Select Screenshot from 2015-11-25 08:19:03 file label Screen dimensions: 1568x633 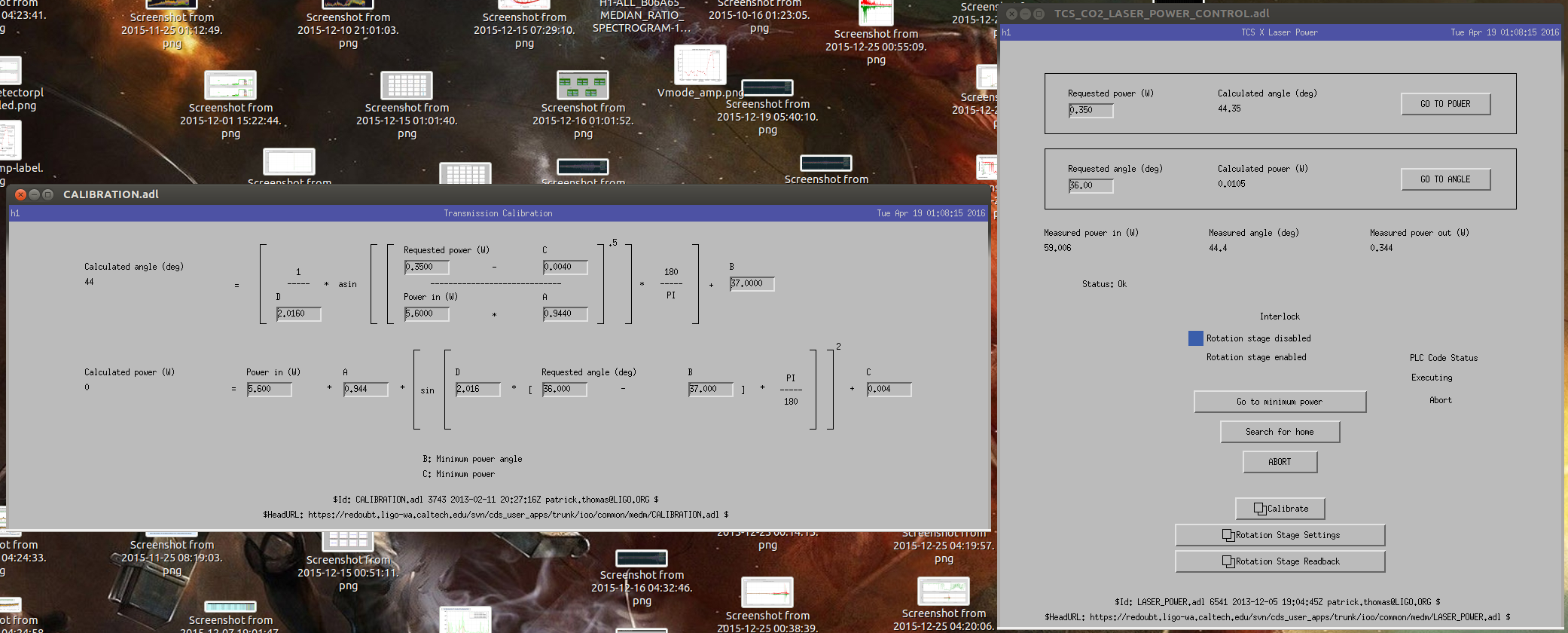tap(172, 558)
